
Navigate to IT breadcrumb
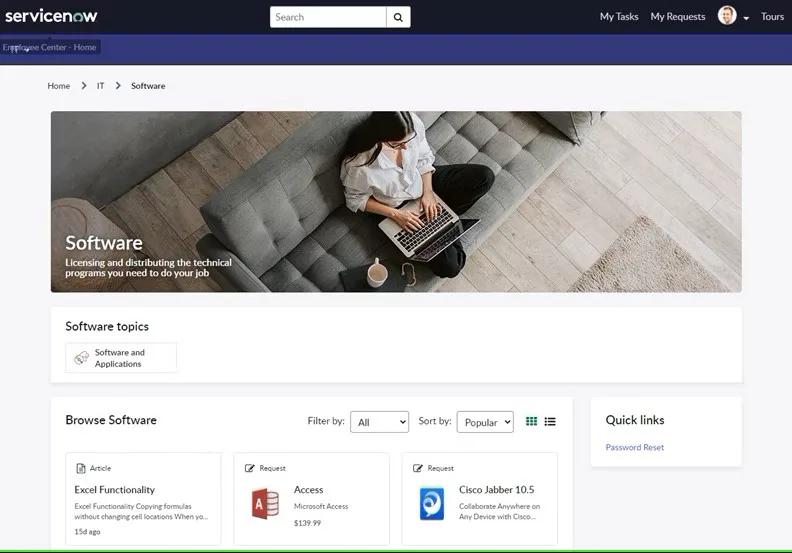[x=100, y=86]
